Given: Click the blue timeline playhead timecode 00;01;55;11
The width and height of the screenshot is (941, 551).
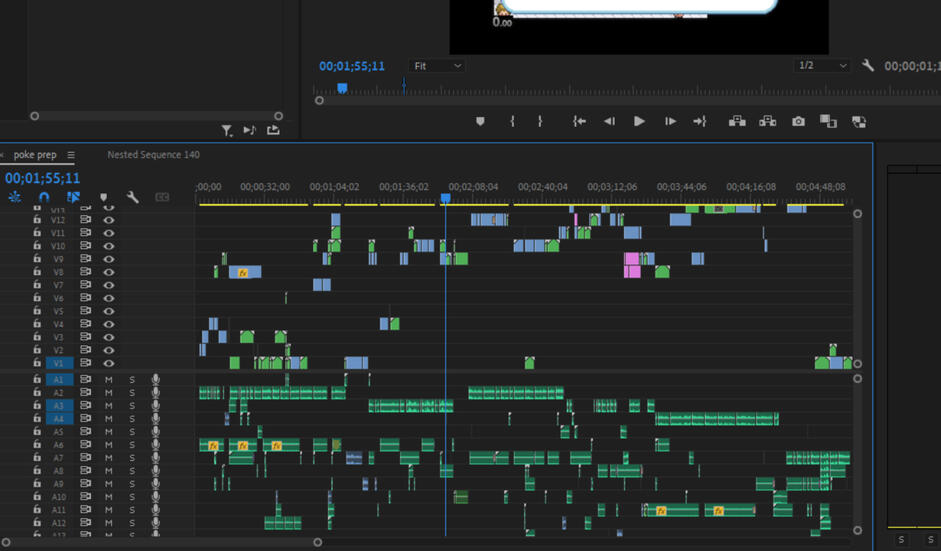Looking at the screenshot, I should [x=42, y=178].
